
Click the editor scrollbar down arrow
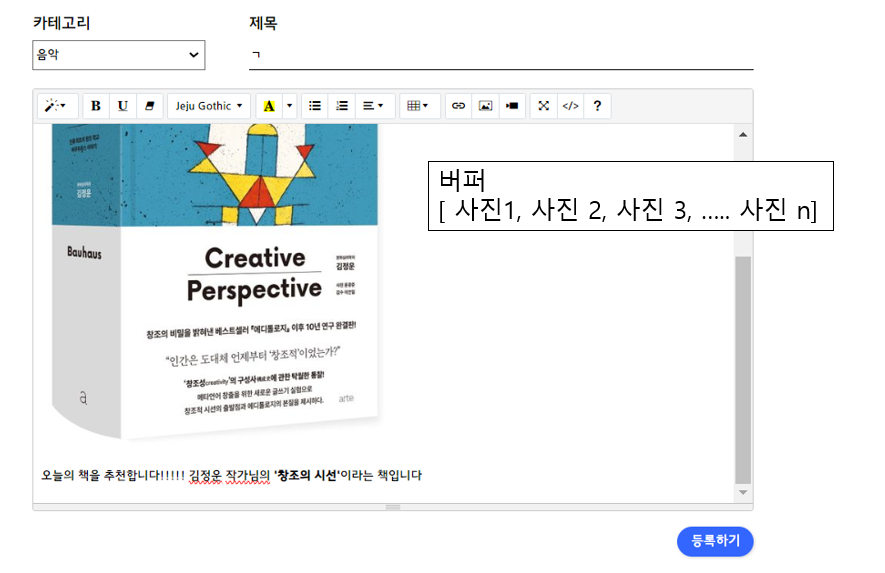(743, 492)
